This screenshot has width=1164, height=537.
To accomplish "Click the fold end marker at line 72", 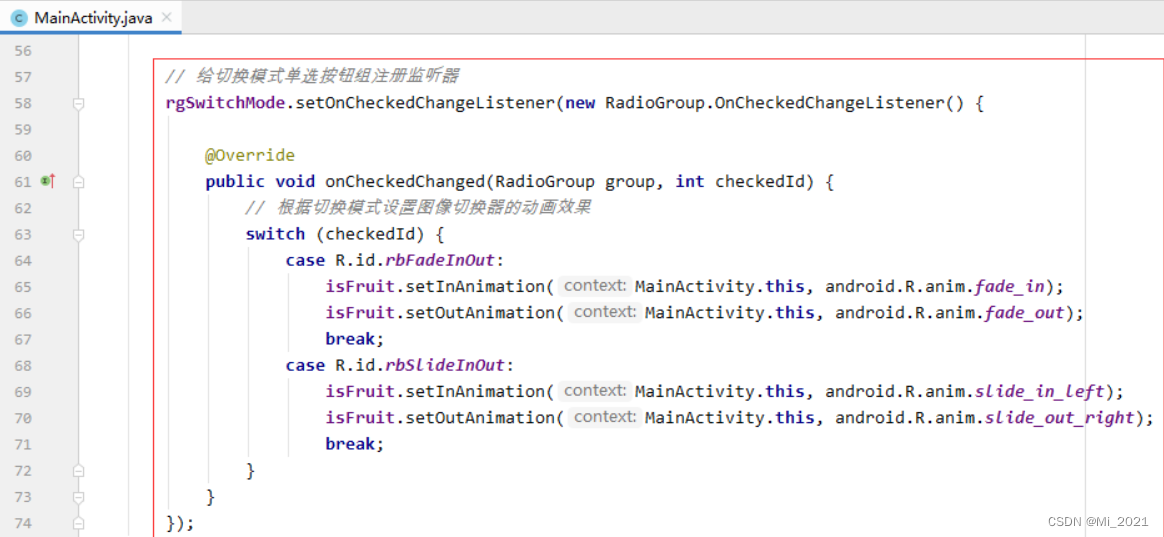I will (79, 471).
